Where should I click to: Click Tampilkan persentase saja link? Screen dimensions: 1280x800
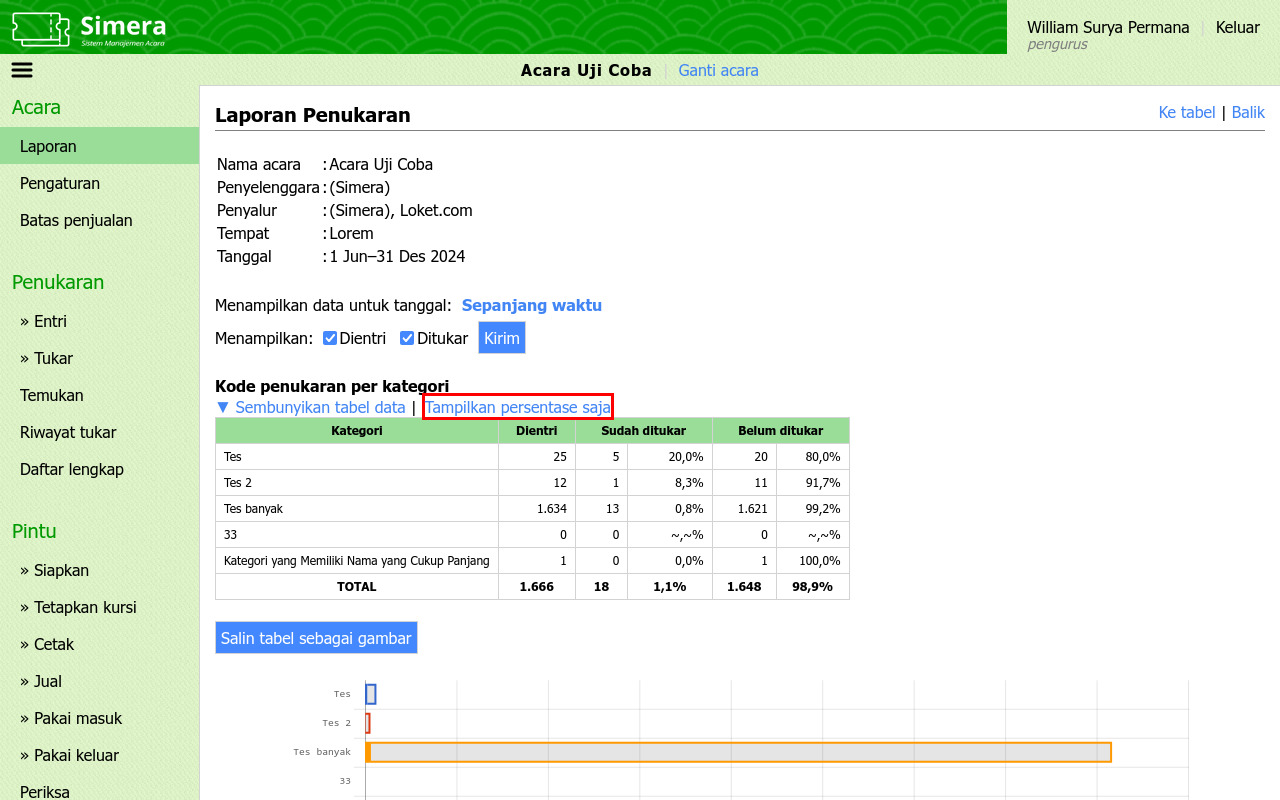pyautogui.click(x=518, y=407)
